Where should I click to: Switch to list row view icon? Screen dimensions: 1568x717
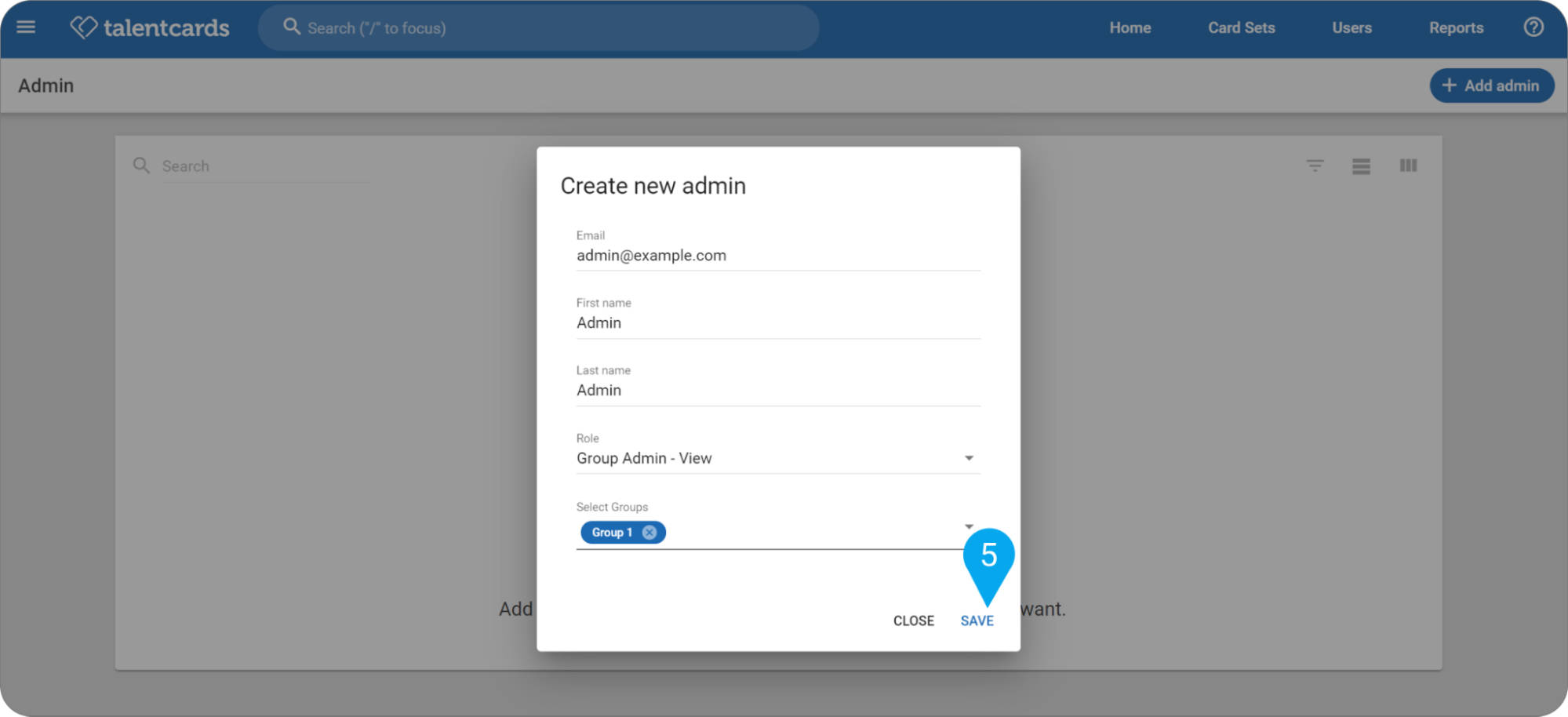[1361, 166]
